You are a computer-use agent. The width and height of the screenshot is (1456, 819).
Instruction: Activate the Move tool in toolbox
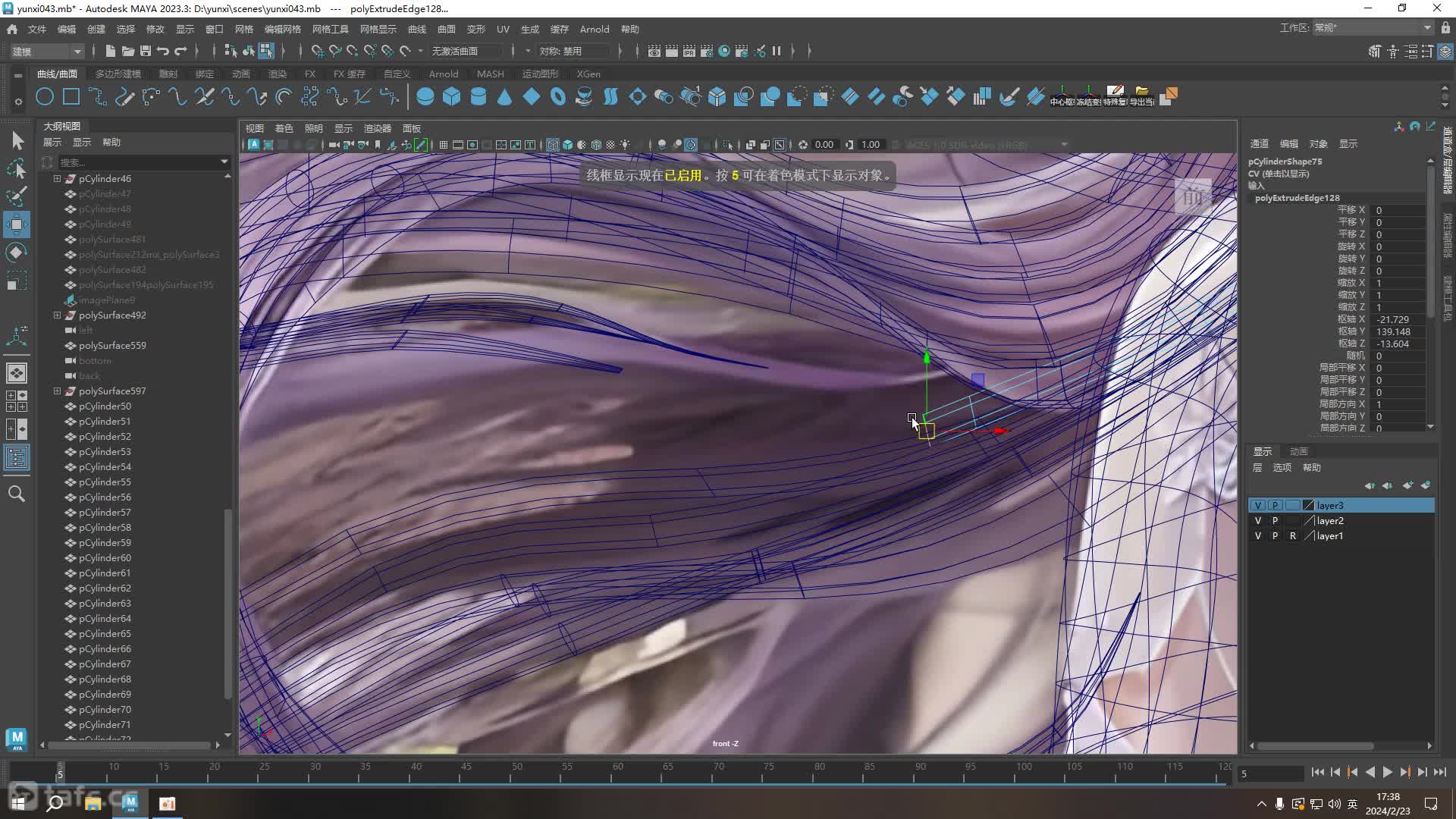[x=17, y=224]
